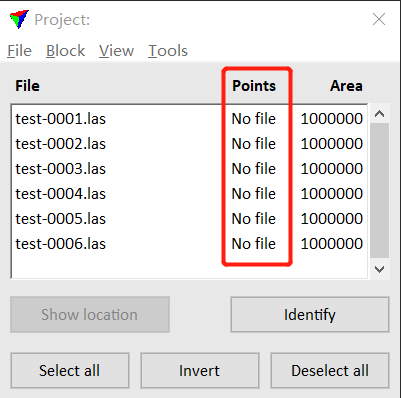Image resolution: width=401 pixels, height=398 pixels.
Task: Open the View menu
Action: [116, 51]
